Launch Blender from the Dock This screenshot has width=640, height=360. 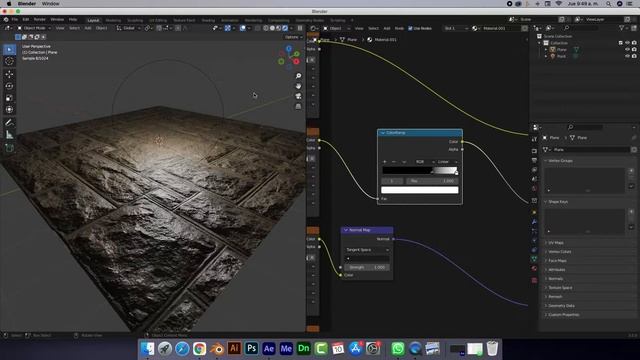(217, 349)
